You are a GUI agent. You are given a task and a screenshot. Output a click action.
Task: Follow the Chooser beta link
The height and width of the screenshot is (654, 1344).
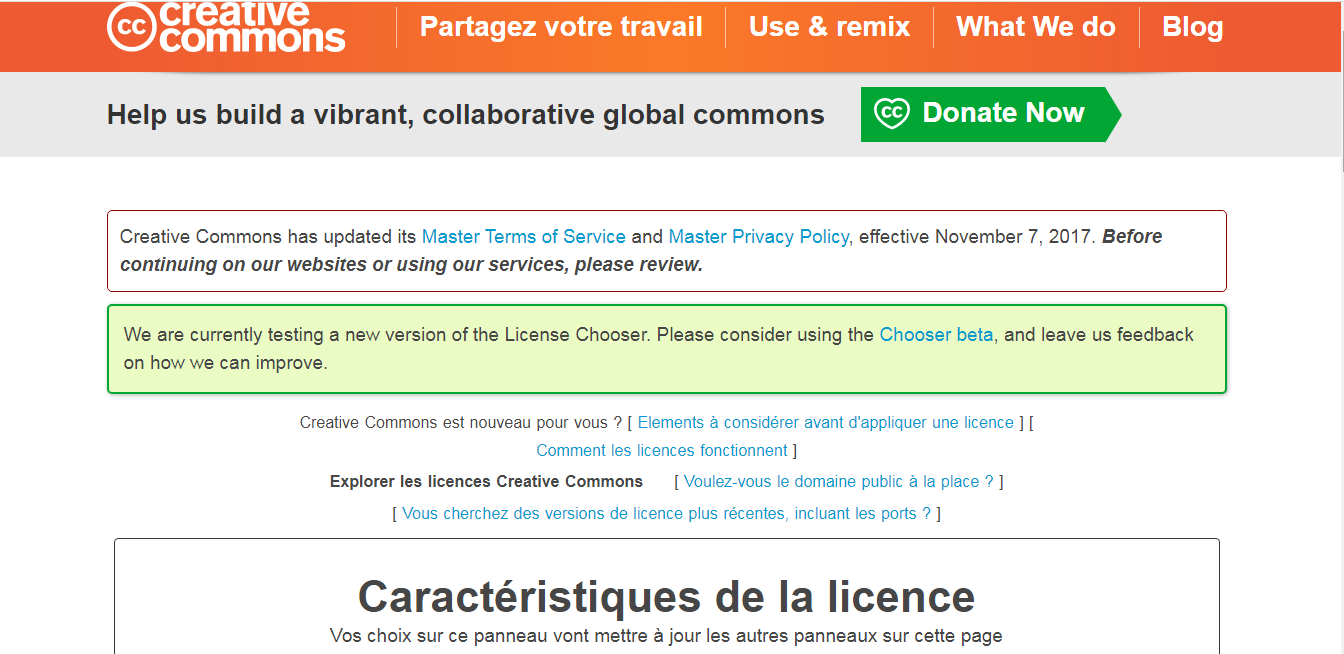[936, 335]
